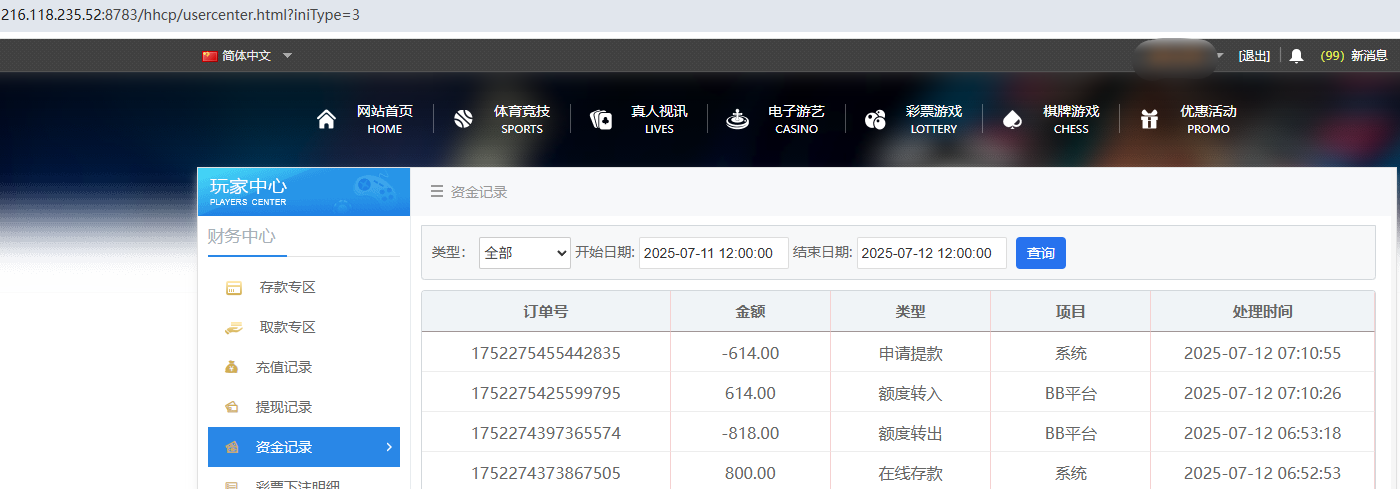Viewport: 1400px width, 489px height.
Task: Click the hamburger icon beside 资金记录
Action: coord(436,192)
